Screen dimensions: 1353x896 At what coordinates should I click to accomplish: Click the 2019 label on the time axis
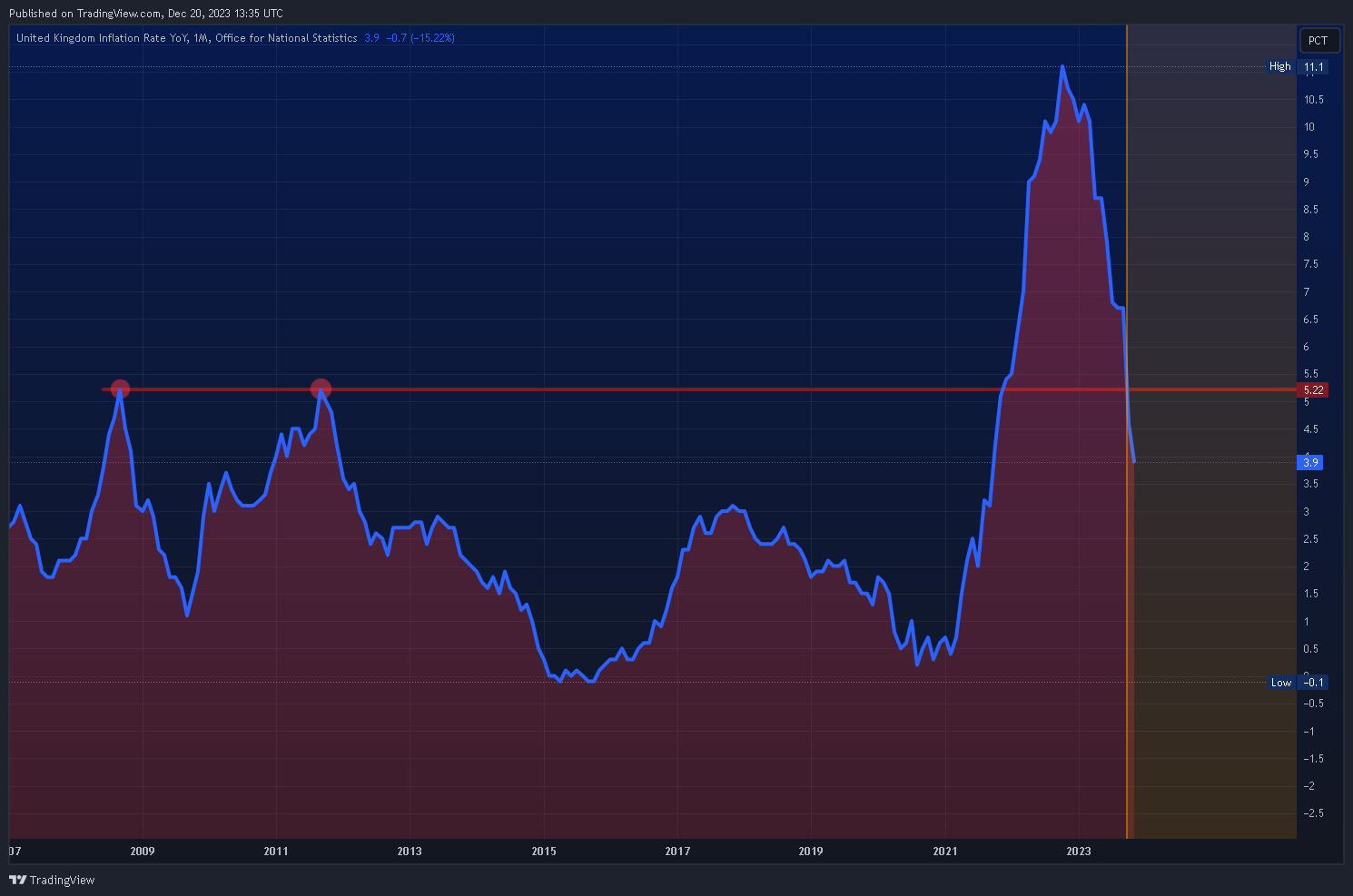tap(811, 852)
